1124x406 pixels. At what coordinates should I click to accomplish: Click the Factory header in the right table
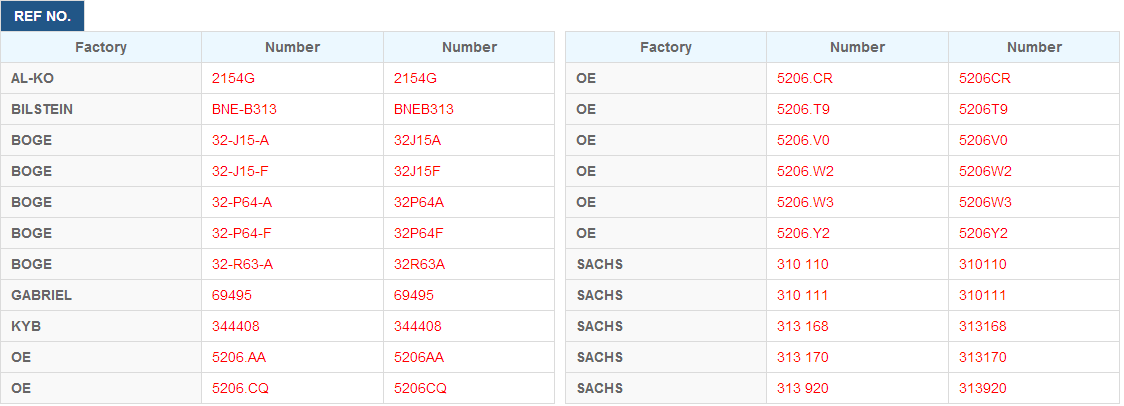(666, 47)
